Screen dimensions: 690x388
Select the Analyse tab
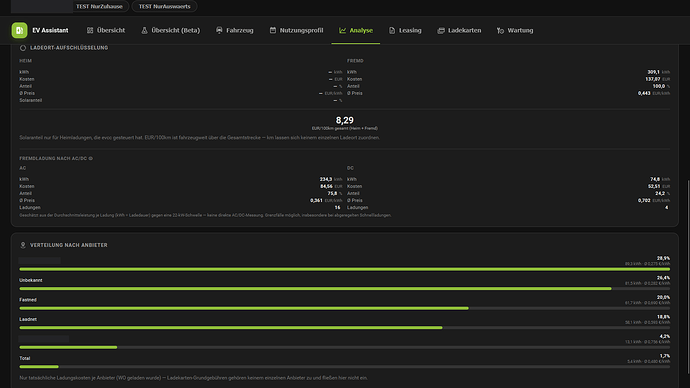[356, 30]
